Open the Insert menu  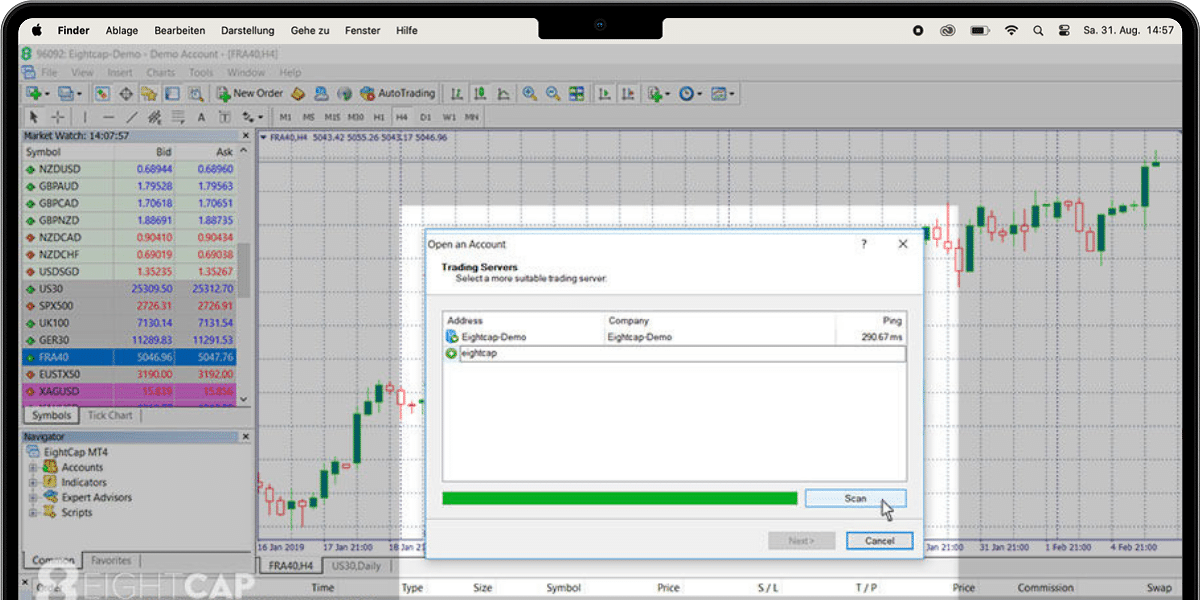[120, 72]
